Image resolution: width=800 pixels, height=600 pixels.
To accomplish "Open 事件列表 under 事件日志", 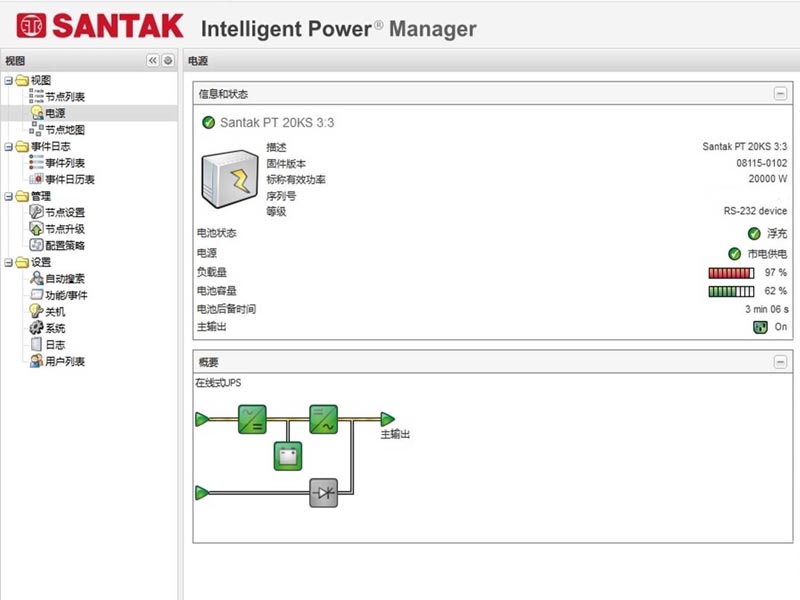I will click(65, 163).
